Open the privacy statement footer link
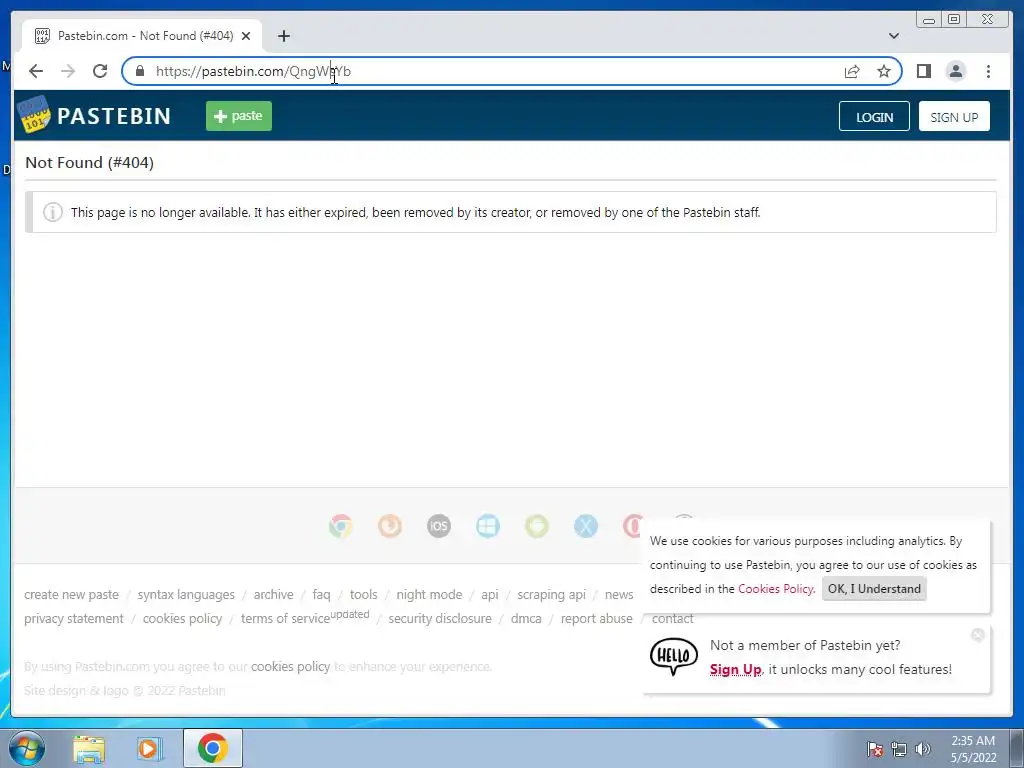 (x=74, y=618)
